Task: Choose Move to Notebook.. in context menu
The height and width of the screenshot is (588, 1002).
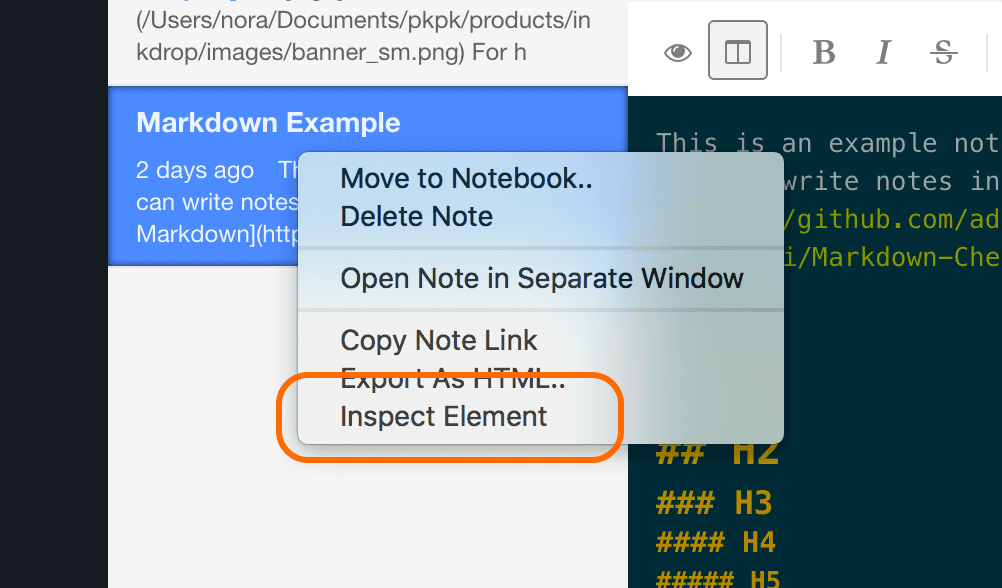Action: pos(466,179)
